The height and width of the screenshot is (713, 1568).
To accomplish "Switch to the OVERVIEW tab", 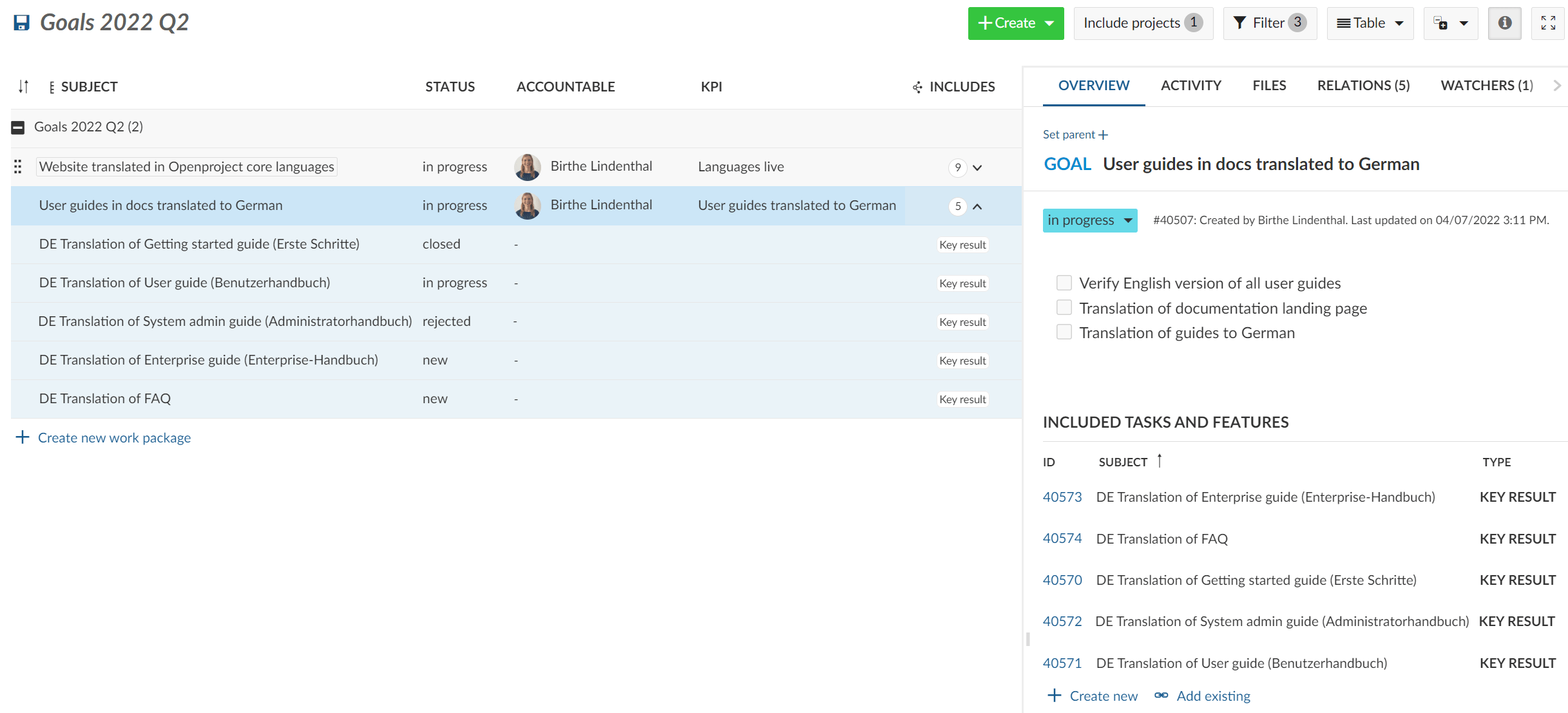I will 1093,86.
